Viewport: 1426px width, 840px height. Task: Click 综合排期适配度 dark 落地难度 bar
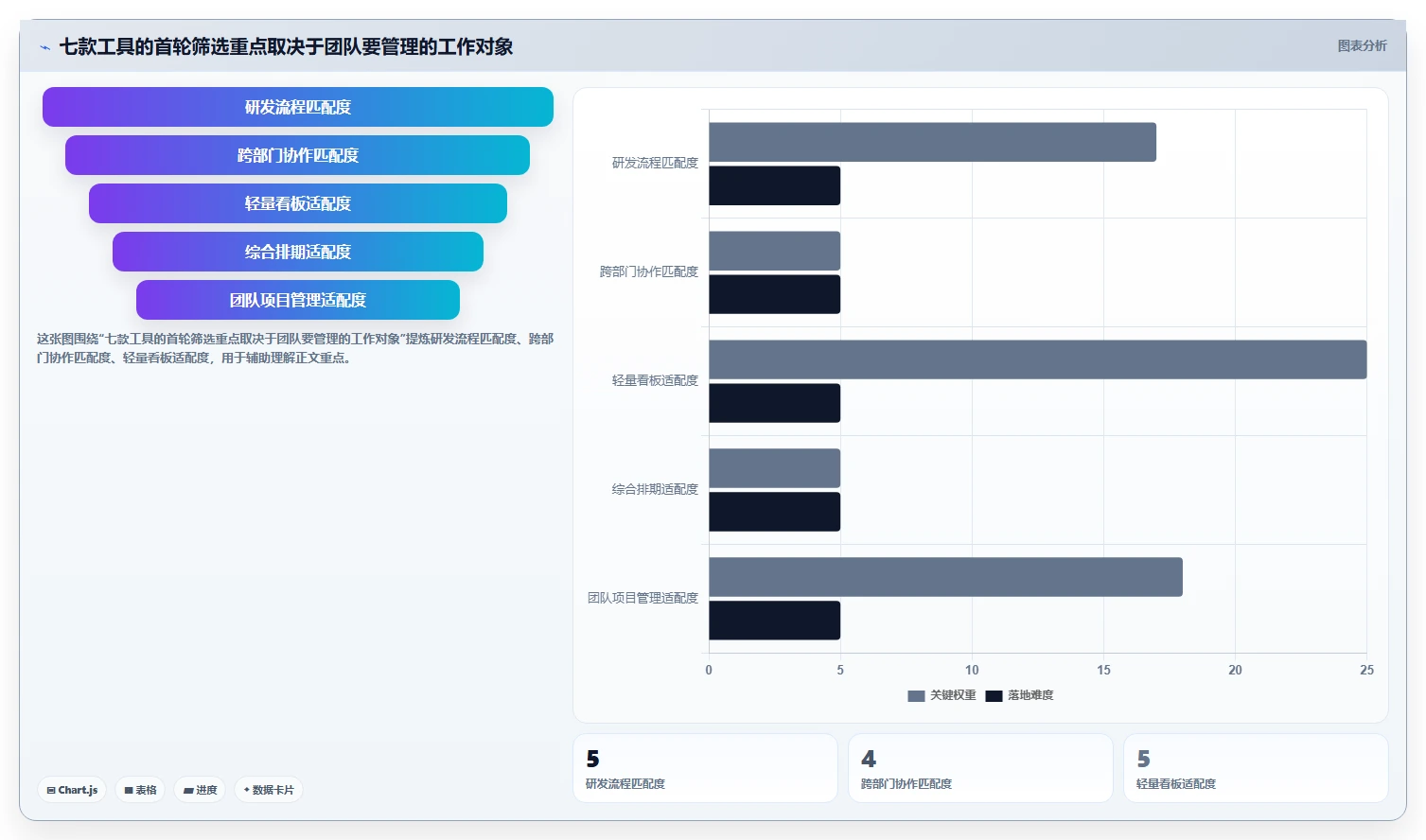tap(774, 512)
